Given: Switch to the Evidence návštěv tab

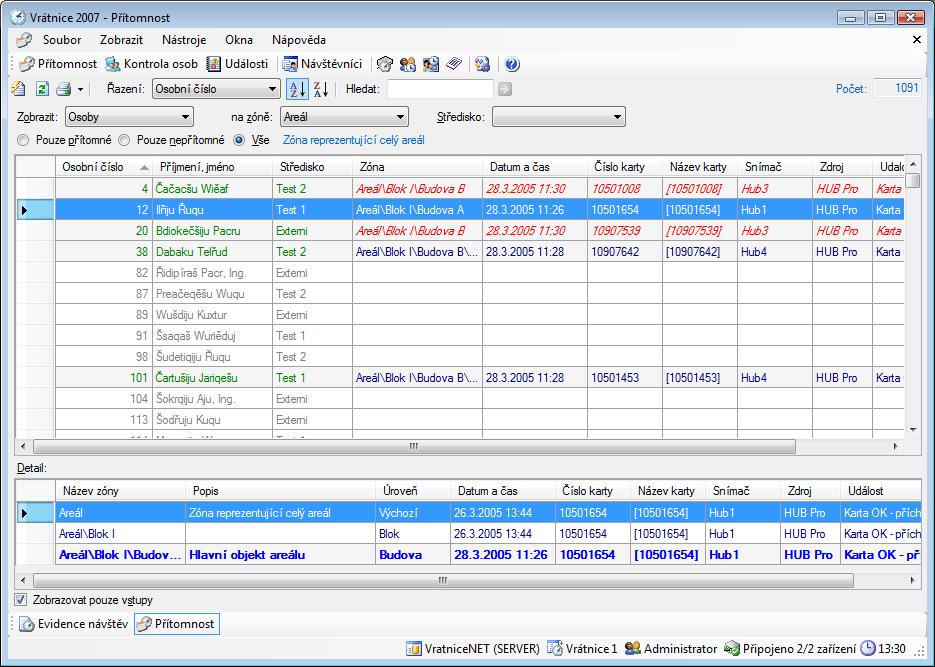Looking at the screenshot, I should click(x=73, y=624).
